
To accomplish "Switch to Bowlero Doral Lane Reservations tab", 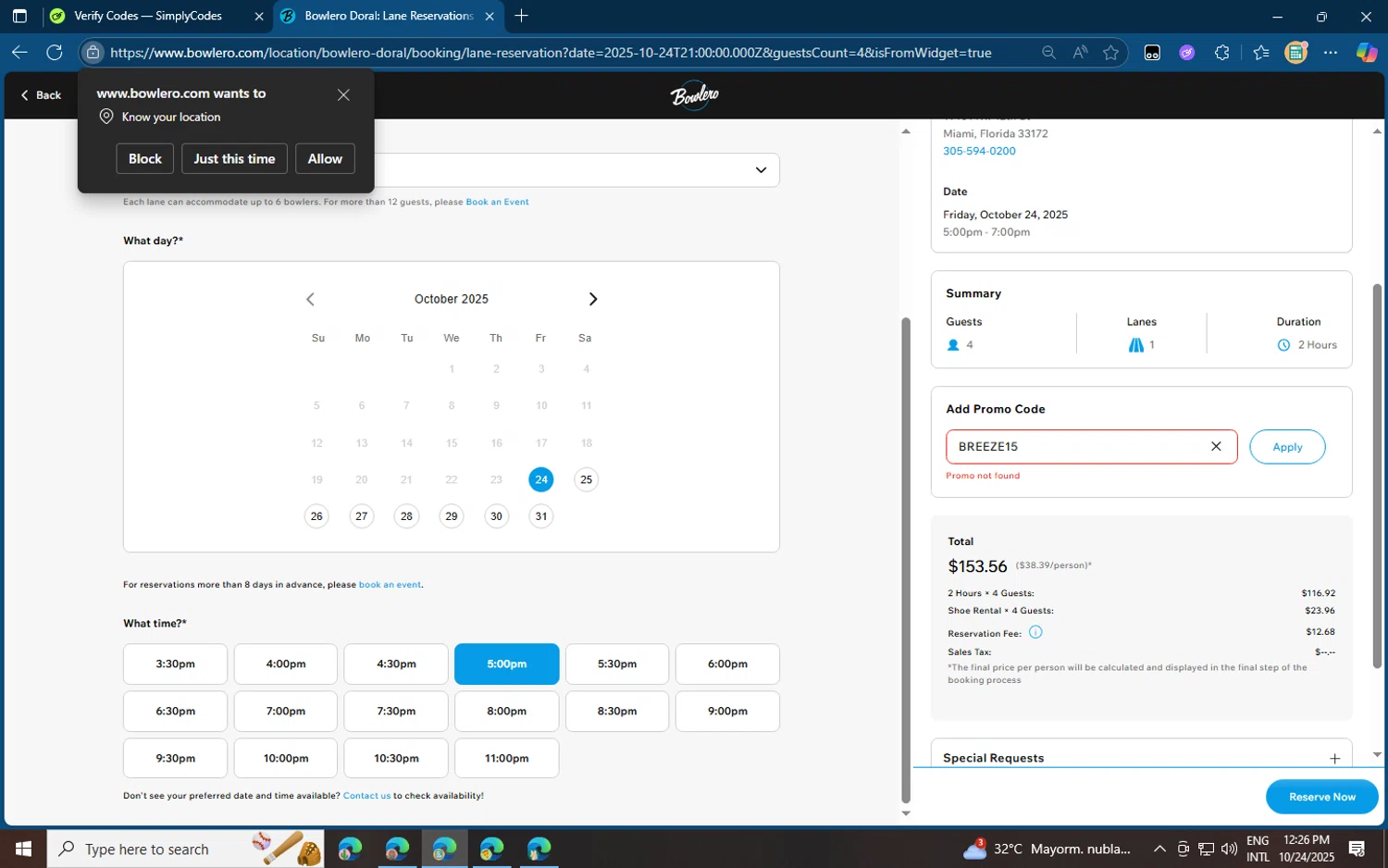I will point(389,16).
